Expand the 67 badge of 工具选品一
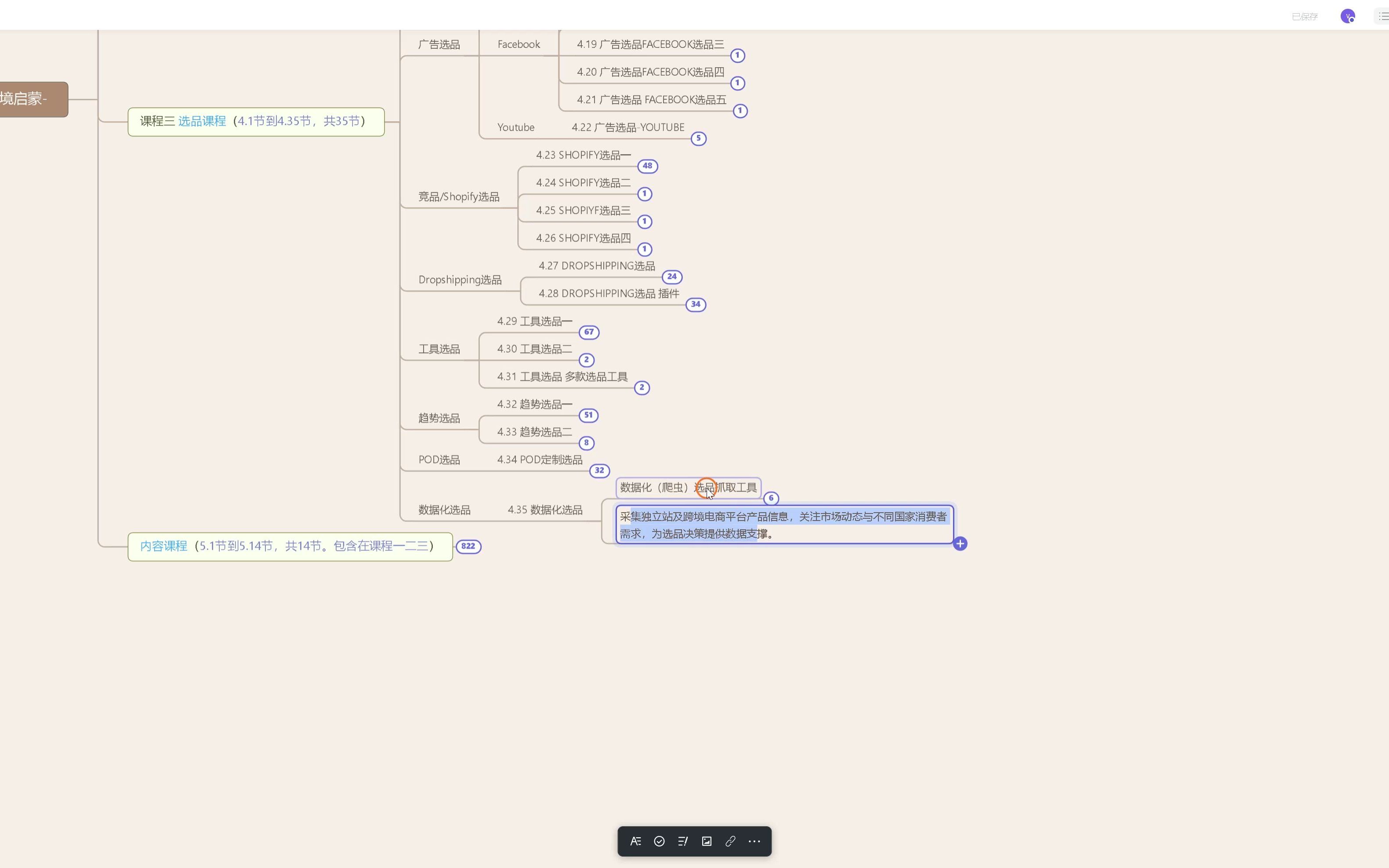Screen dimensions: 1389x868 [x=588, y=332]
